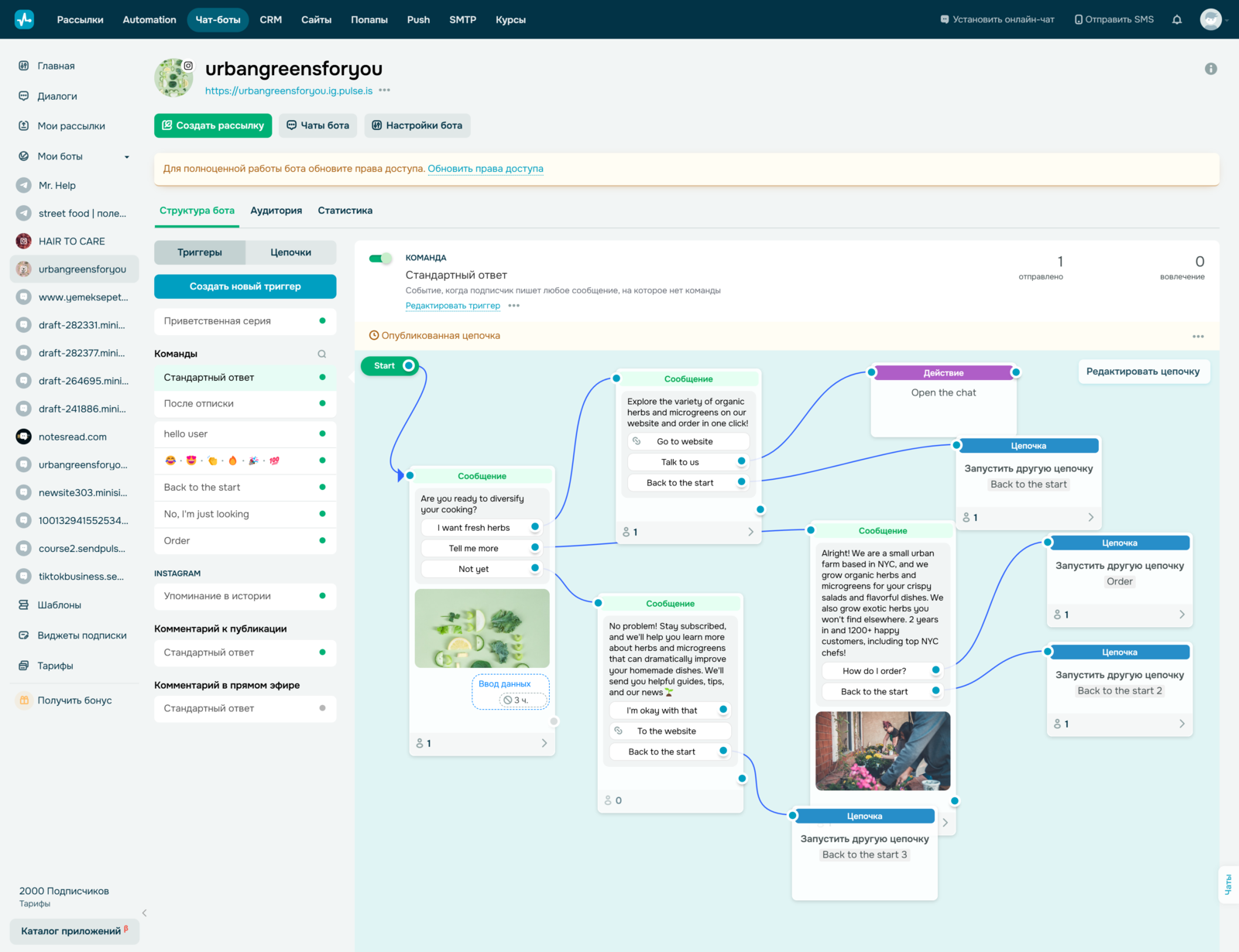Select the Order command
This screenshot has height=952, width=1239.
click(245, 541)
